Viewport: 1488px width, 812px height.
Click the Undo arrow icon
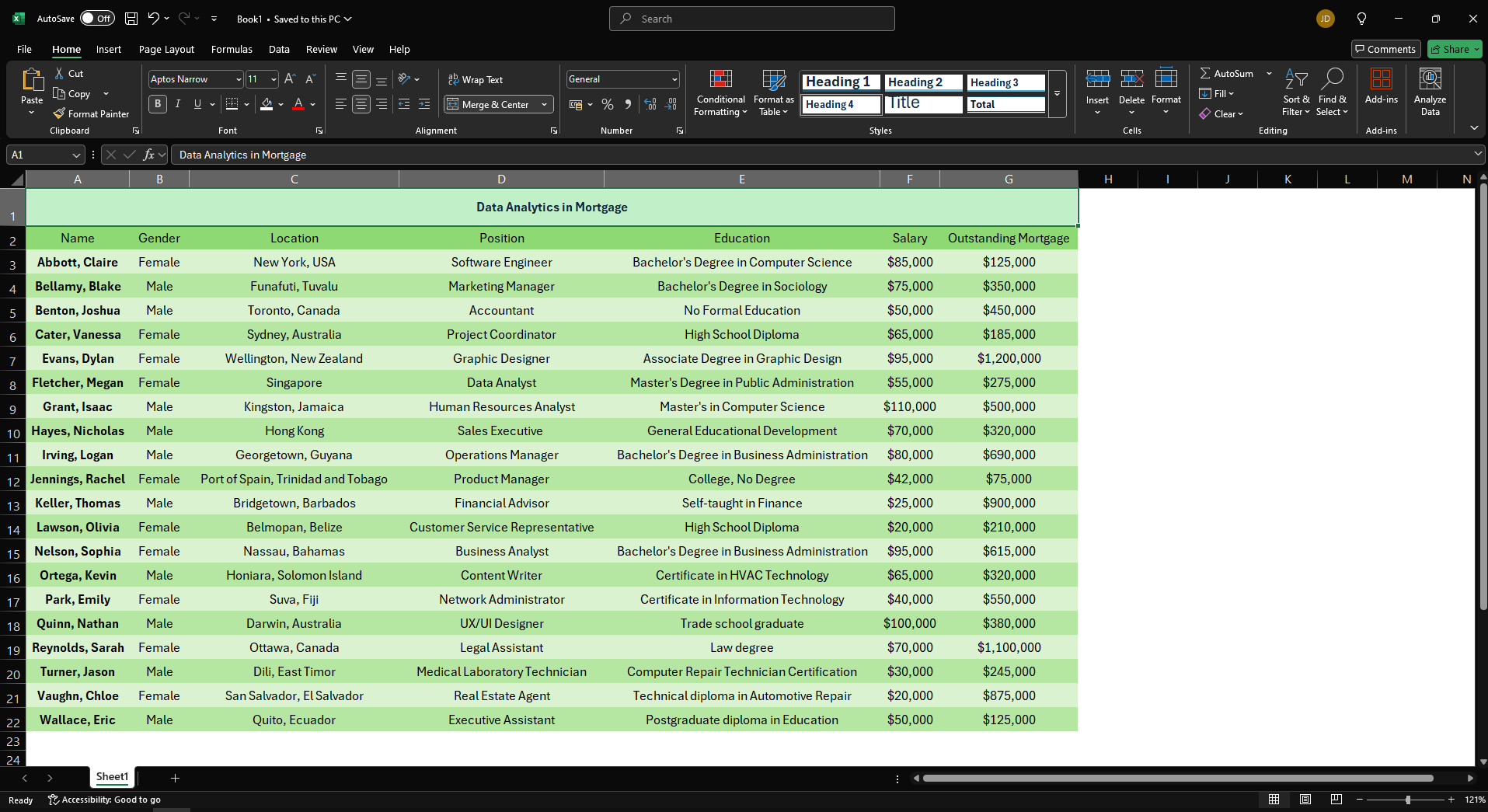[x=154, y=19]
